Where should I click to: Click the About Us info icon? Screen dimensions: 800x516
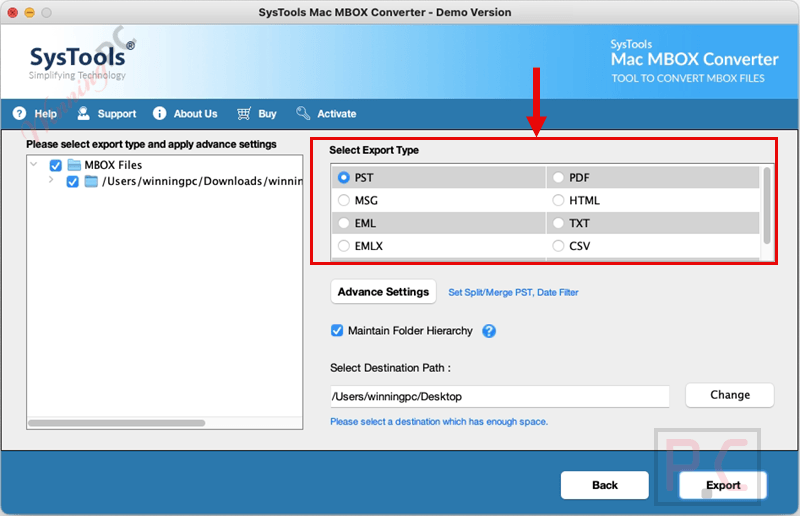tap(159, 113)
